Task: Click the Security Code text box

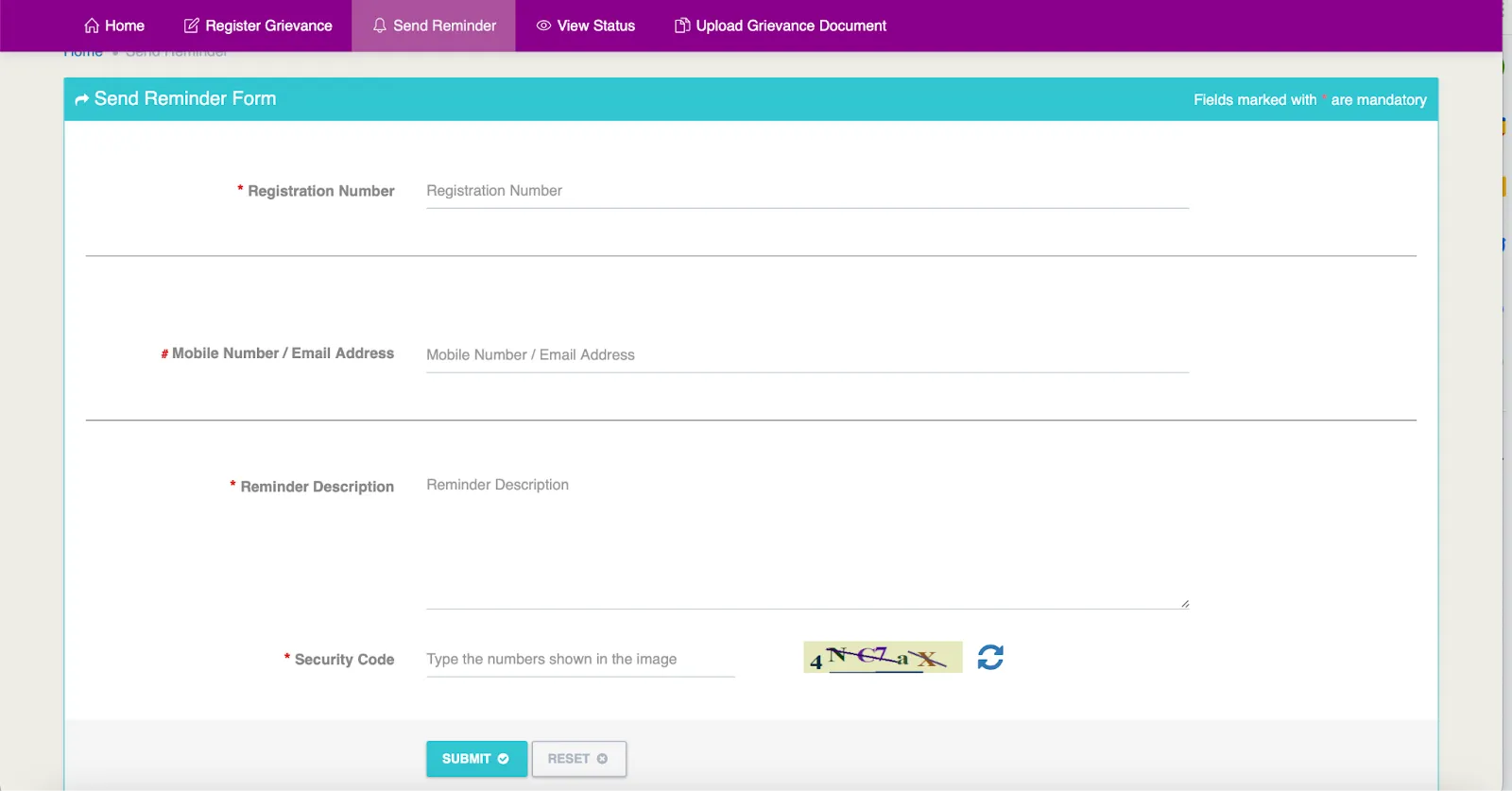Action: coord(579,660)
